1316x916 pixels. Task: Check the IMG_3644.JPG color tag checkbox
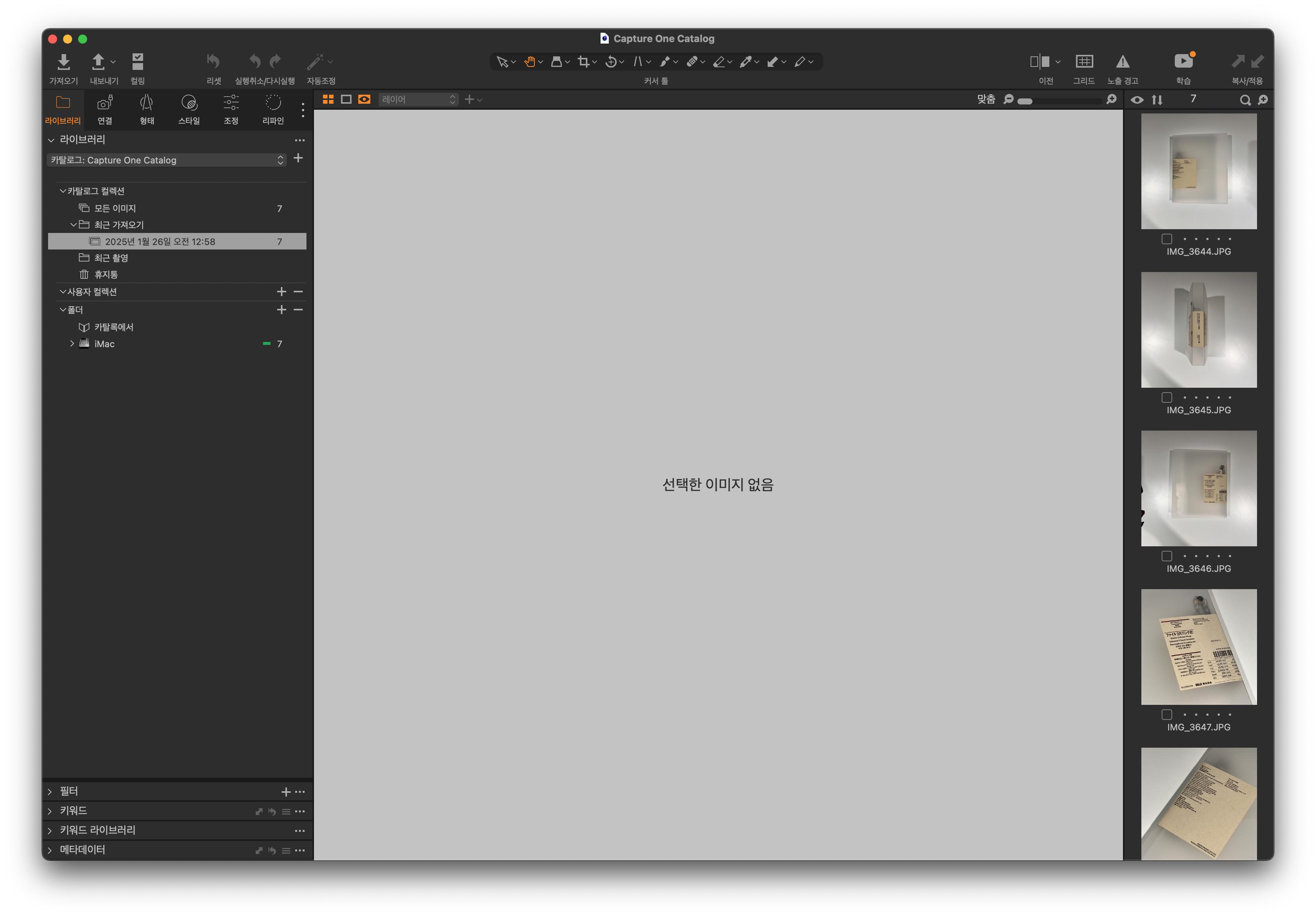1167,239
